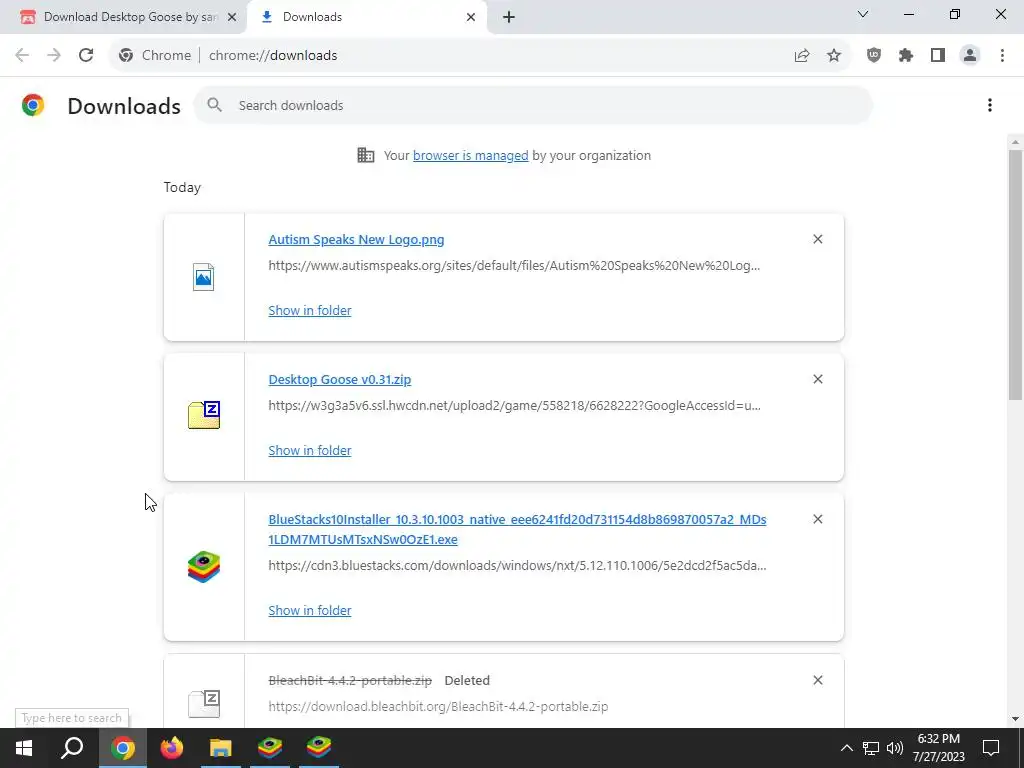The height and width of the screenshot is (768, 1024).
Task: Open the 'browser is managed' link
Action: point(470,155)
